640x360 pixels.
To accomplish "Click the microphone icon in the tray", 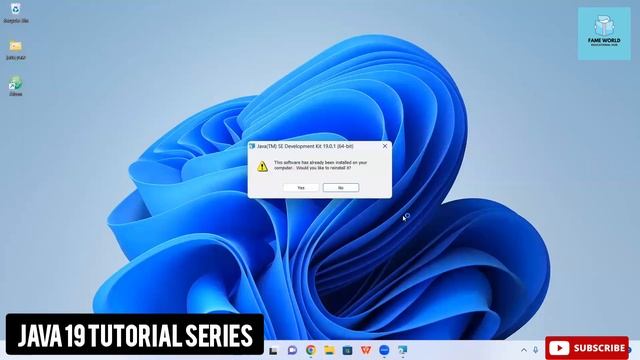I will pos(536,350).
